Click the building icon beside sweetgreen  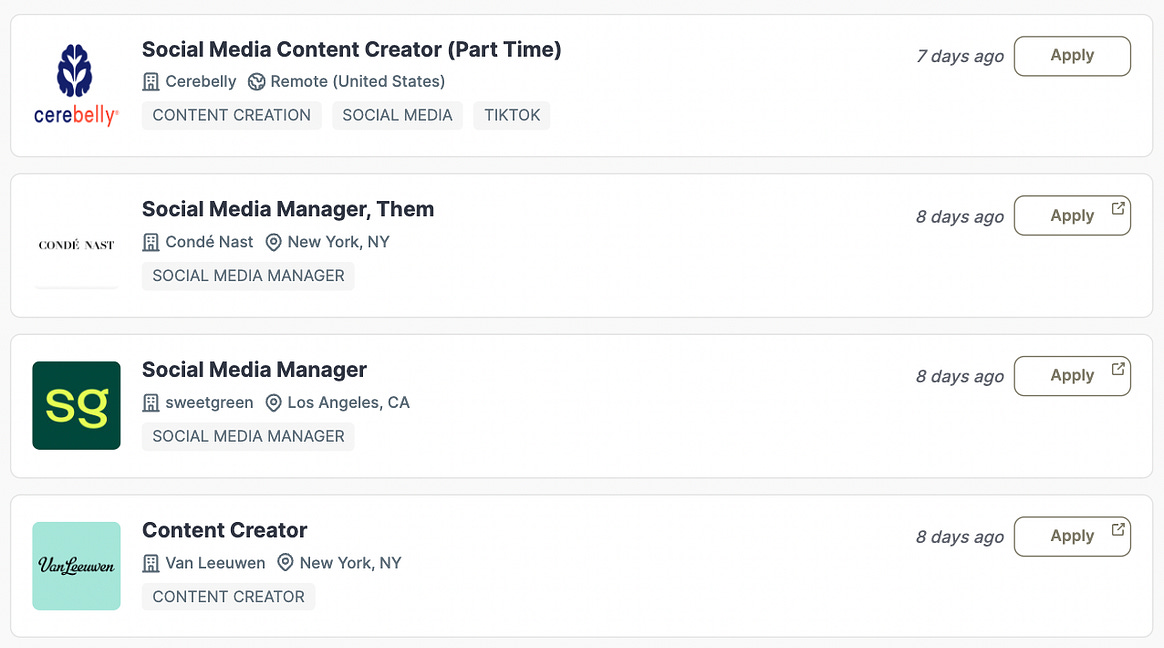[151, 403]
